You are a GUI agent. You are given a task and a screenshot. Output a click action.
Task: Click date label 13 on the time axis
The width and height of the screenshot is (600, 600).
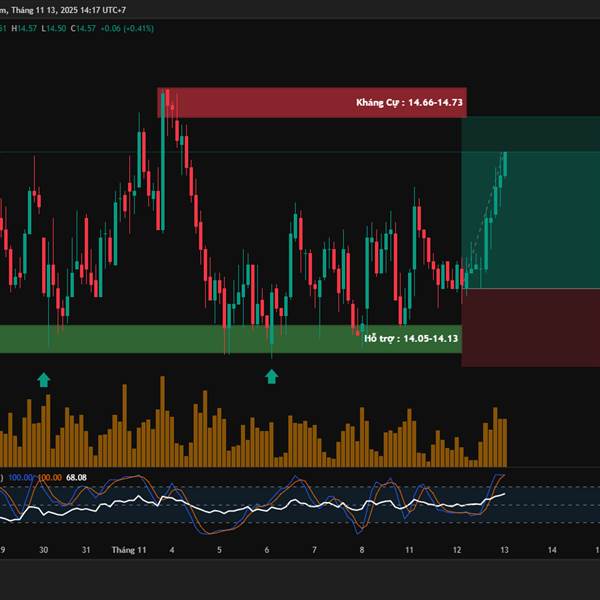[x=504, y=550]
